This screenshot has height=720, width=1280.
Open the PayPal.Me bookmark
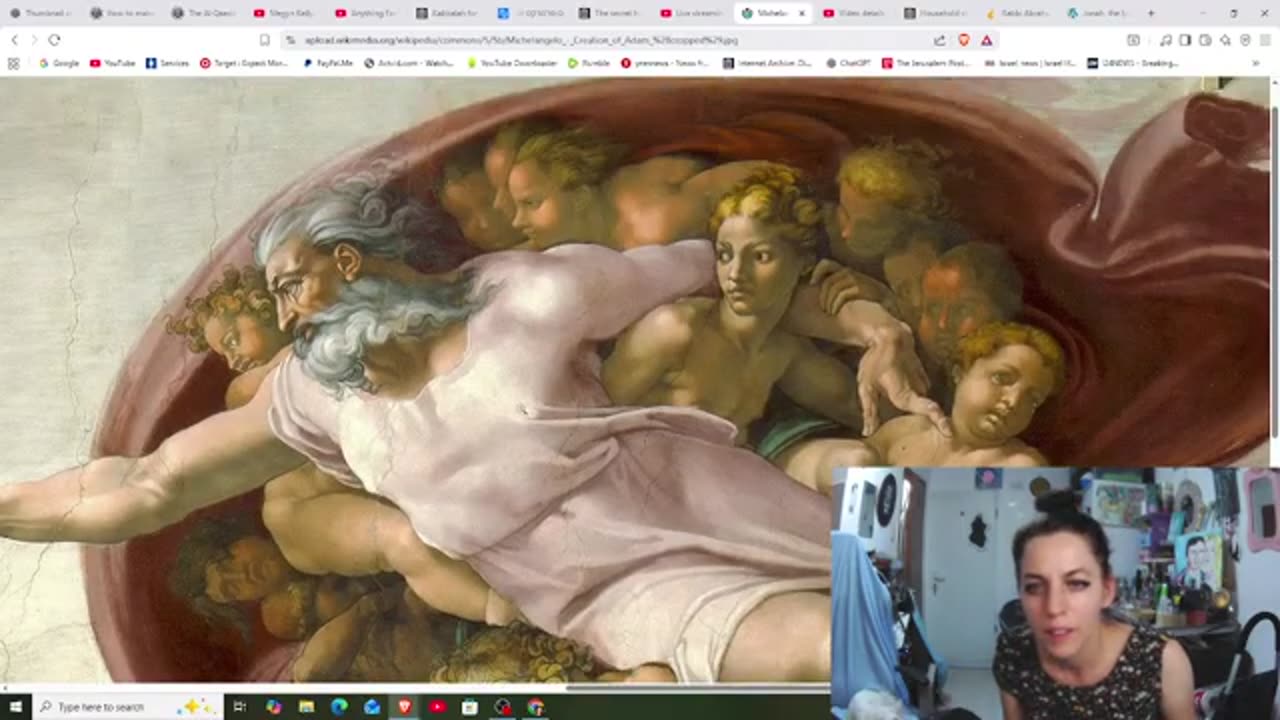(328, 63)
